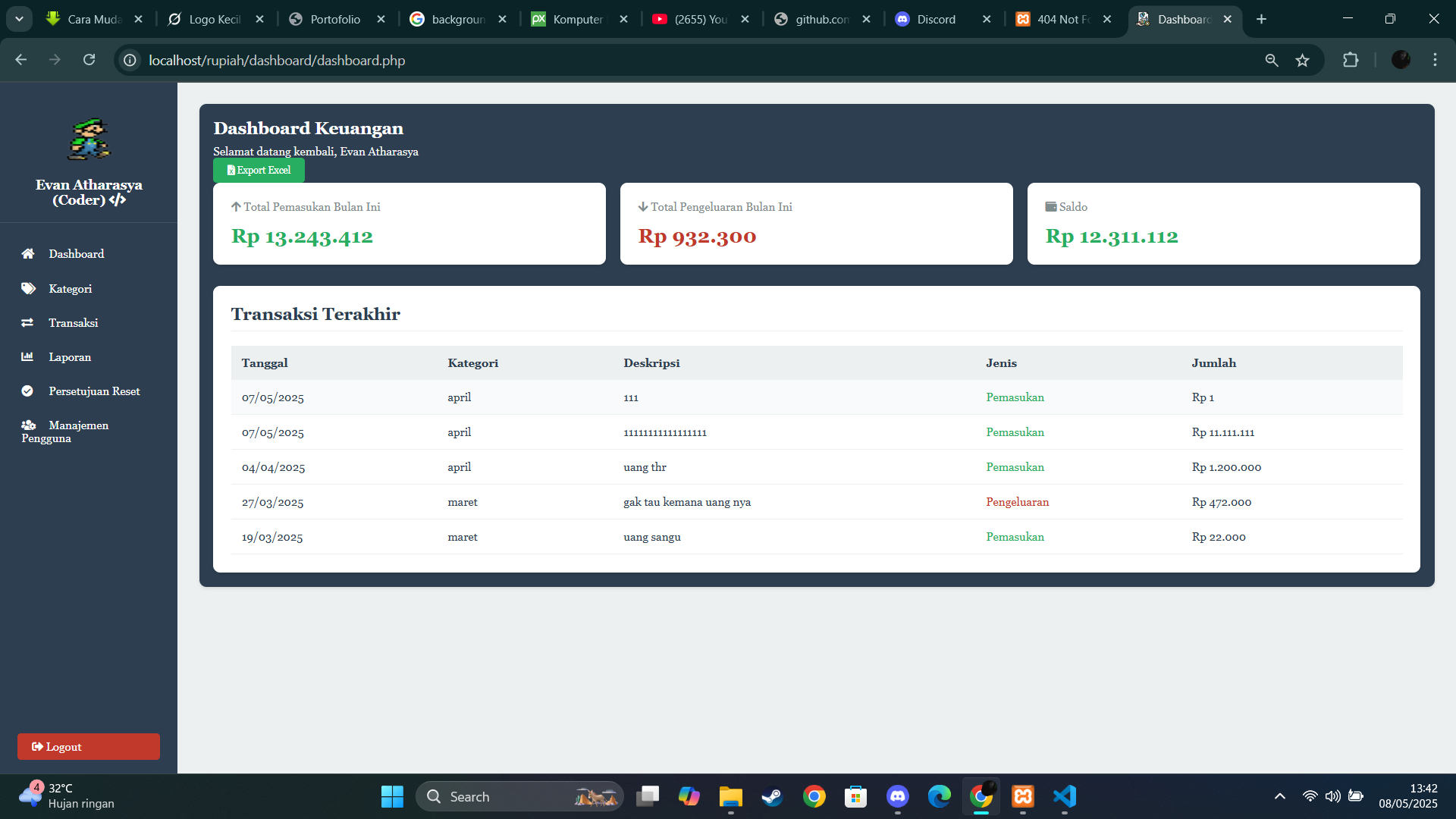Click the Total Pemasukan Bulan Ini card
Screen dimensions: 1456x819
(409, 224)
